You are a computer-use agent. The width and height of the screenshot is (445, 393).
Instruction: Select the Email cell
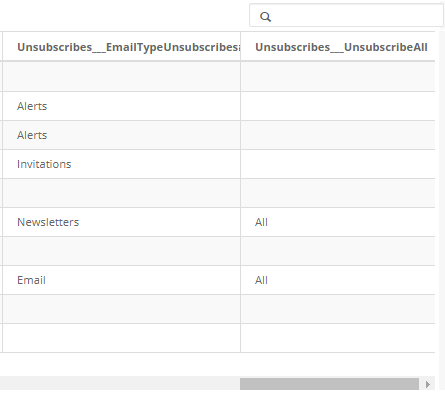(x=121, y=280)
